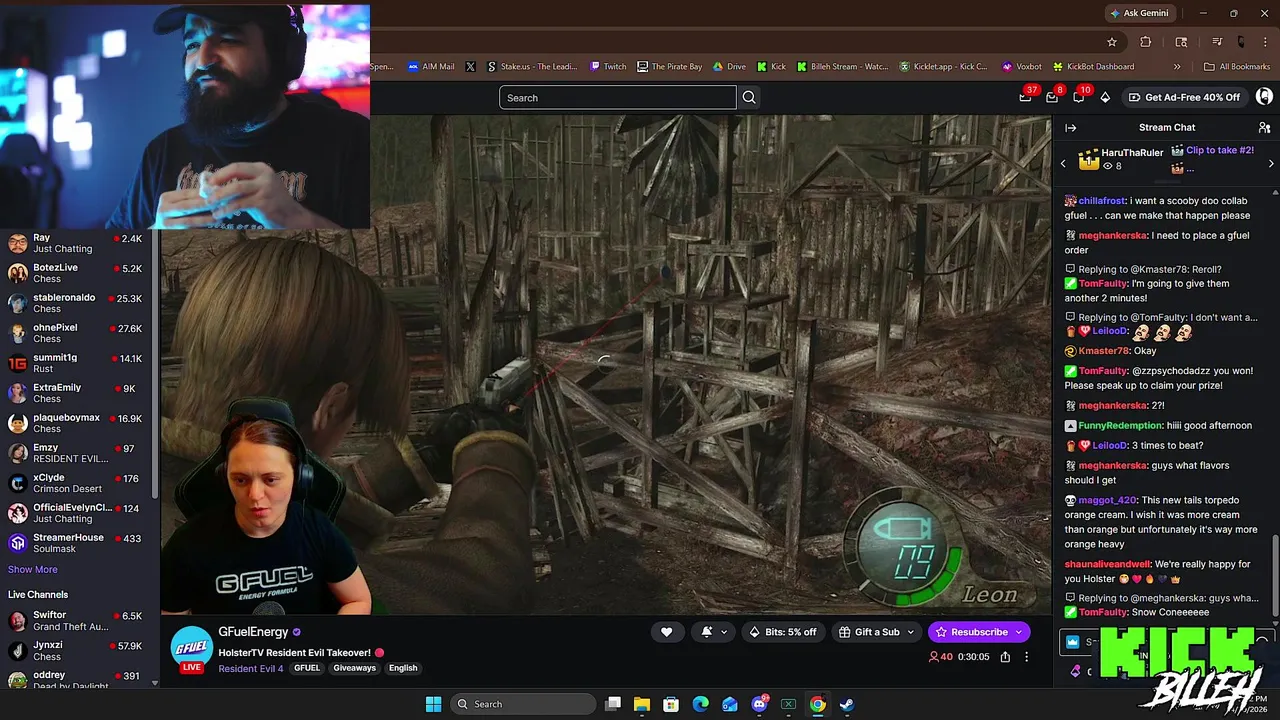1280x720 pixels.
Task: Open the KickBot Dashboard bookmark
Action: point(1093,67)
